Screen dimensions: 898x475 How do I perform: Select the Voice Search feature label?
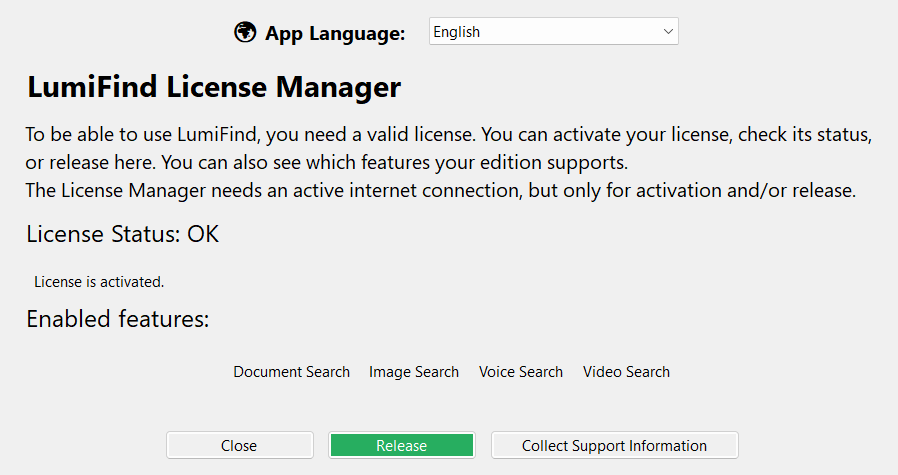(x=521, y=372)
